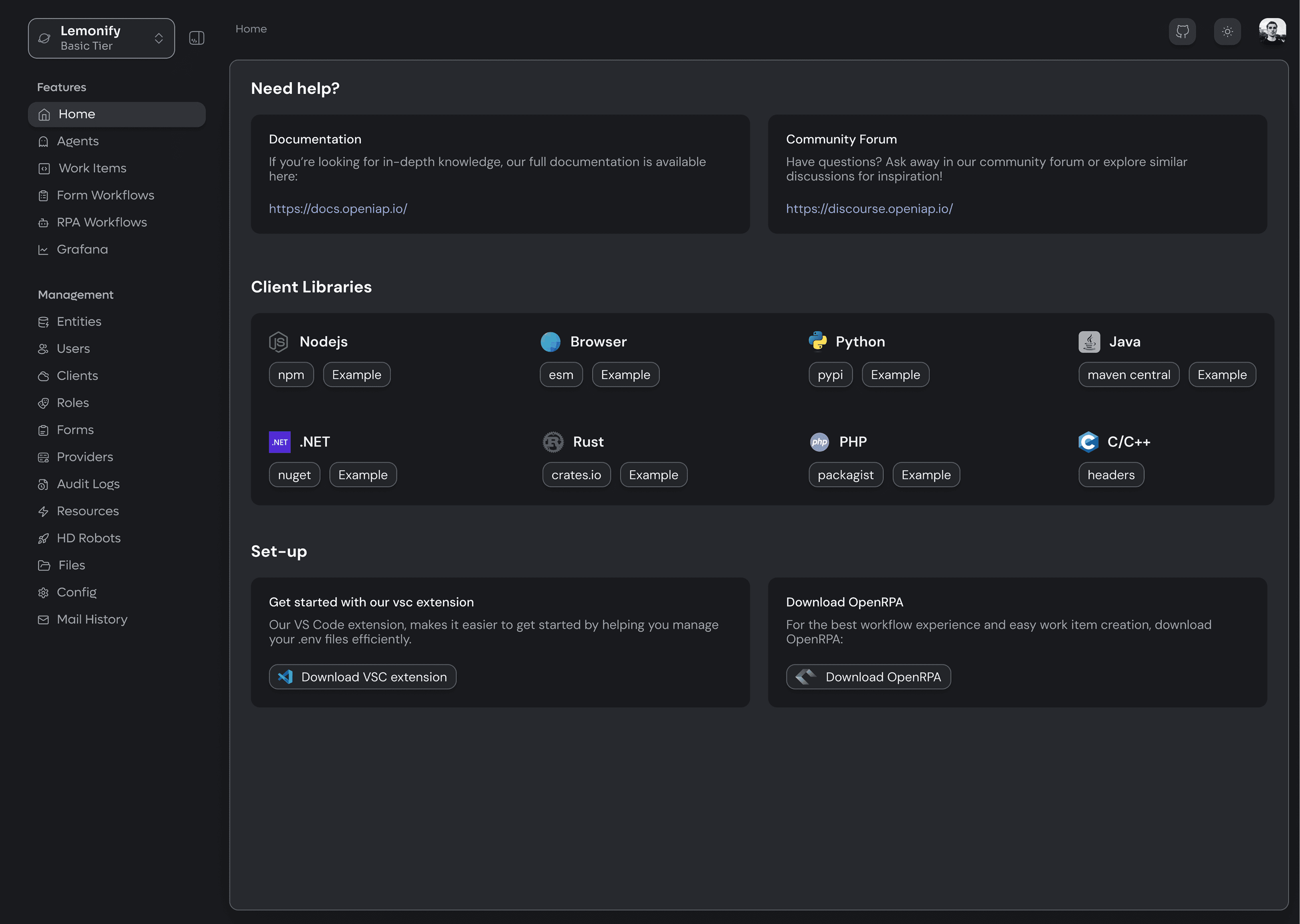This screenshot has width=1300, height=924.
Task: Open Agents in the sidebar
Action: (x=77, y=141)
